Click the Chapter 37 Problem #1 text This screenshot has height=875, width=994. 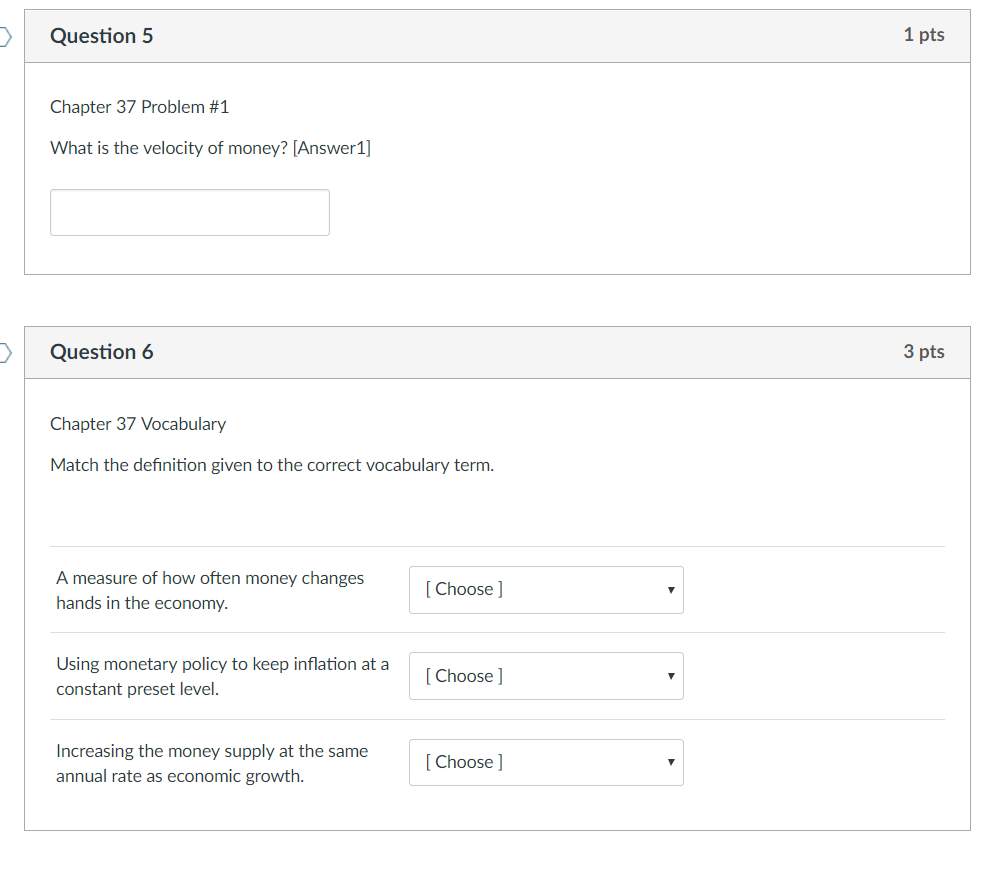point(139,107)
